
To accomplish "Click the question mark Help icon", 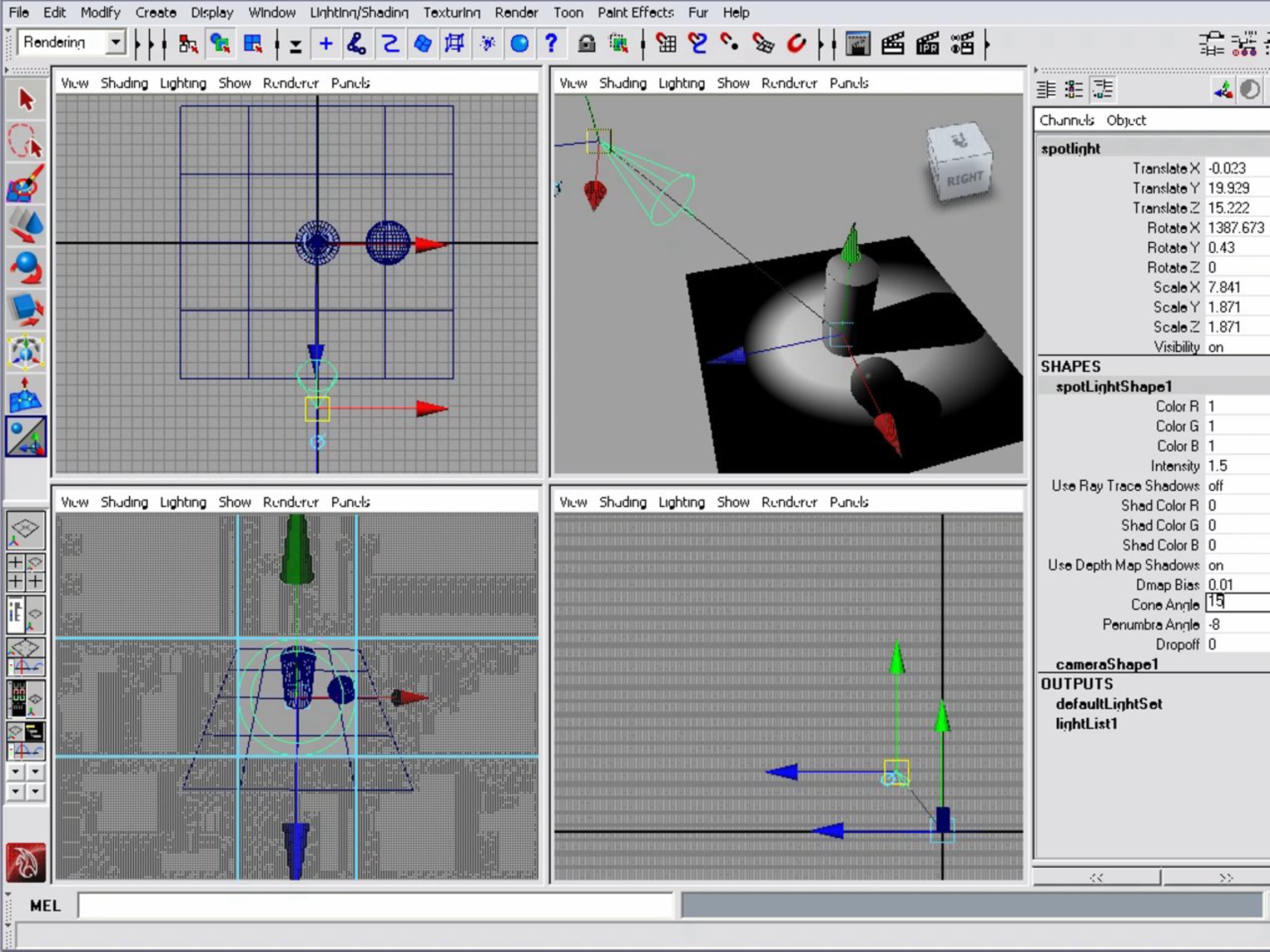I will 551,43.
